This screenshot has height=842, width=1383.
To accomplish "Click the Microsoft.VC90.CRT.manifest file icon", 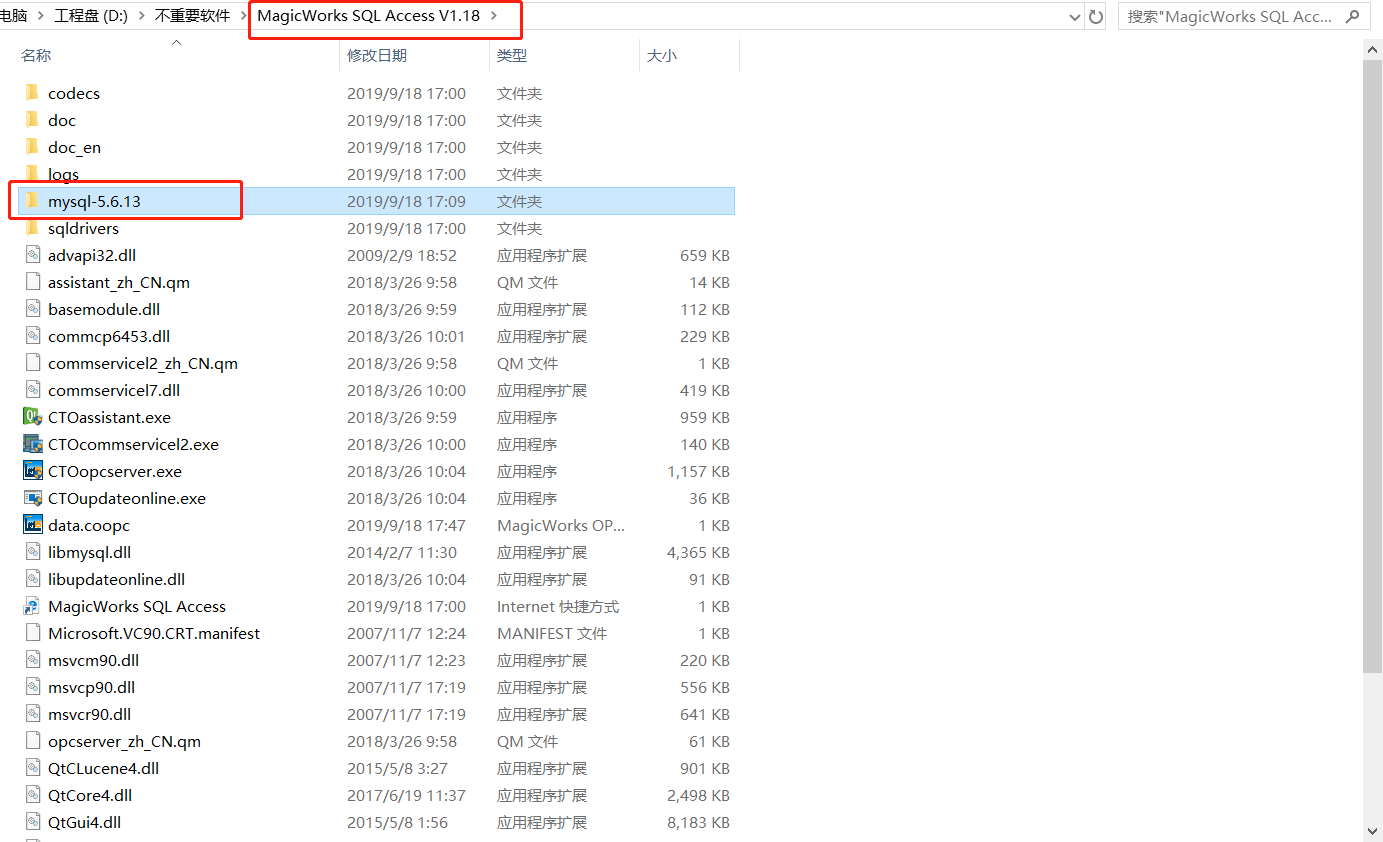I will pyautogui.click(x=32, y=633).
